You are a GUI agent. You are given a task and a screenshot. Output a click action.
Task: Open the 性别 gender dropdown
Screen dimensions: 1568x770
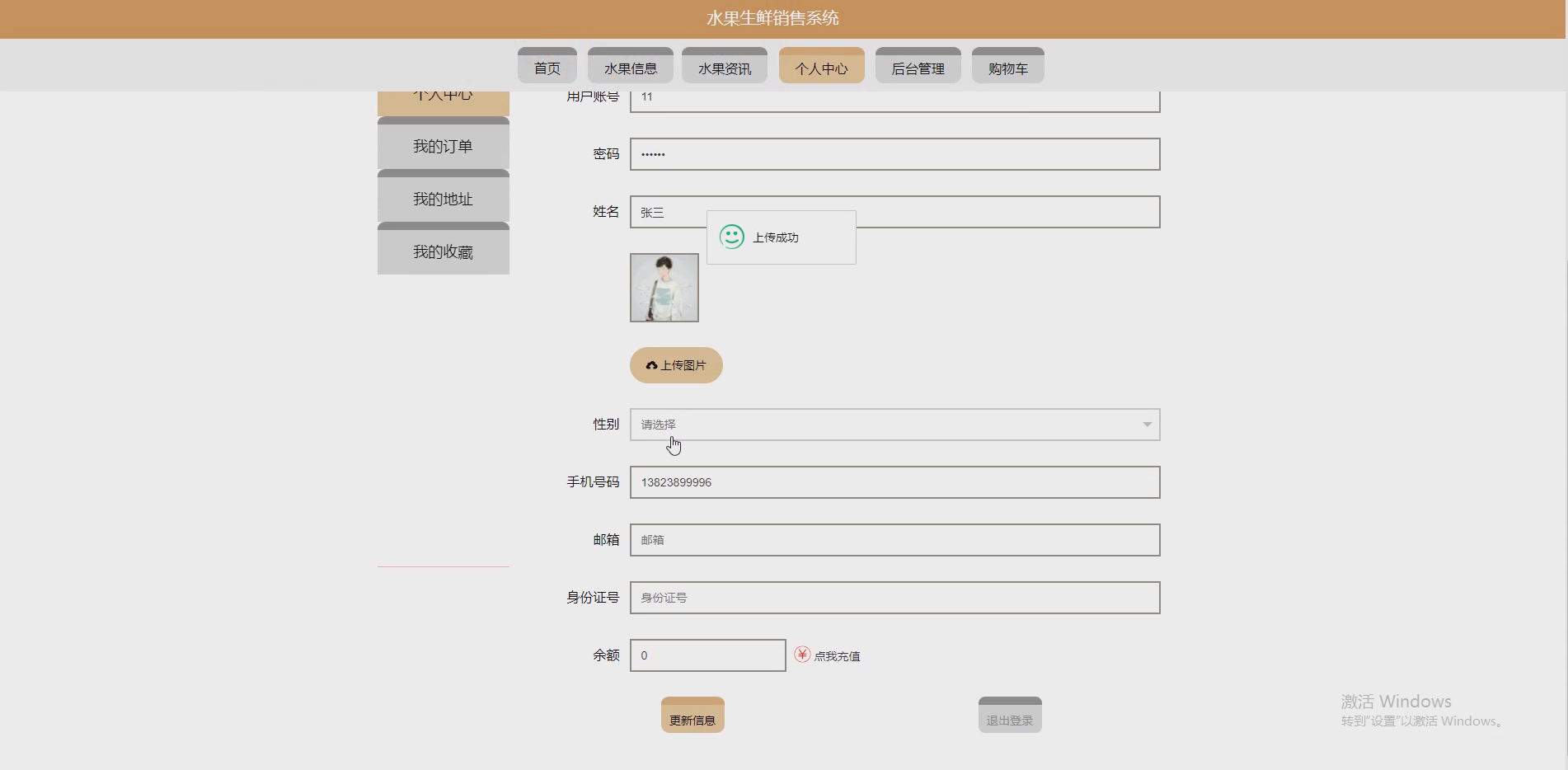point(895,424)
